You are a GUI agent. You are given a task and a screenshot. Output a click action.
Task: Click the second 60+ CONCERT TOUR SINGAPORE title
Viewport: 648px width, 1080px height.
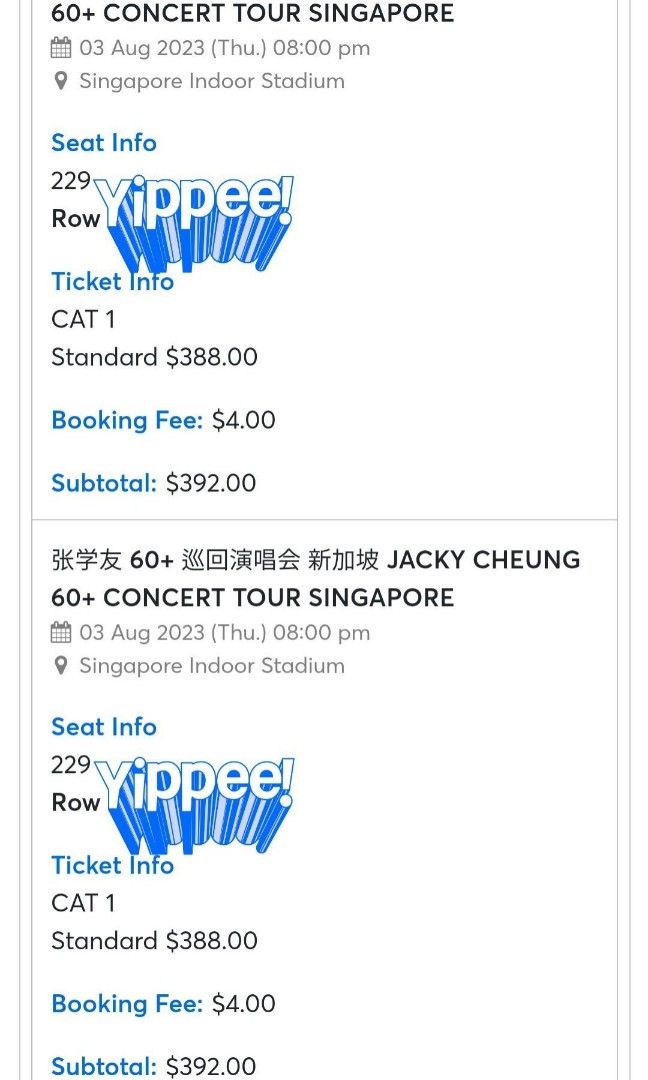pos(253,597)
